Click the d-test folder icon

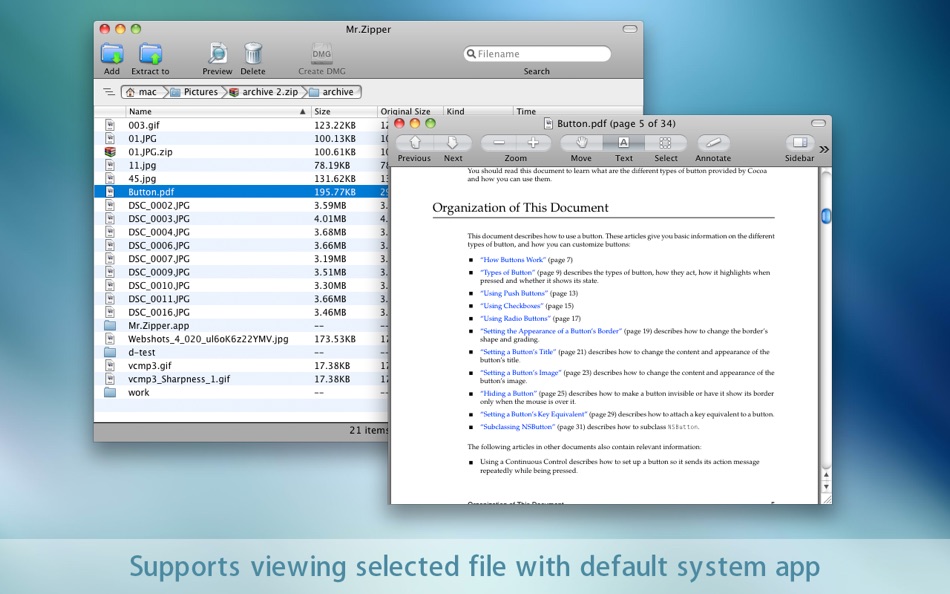pyautogui.click(x=110, y=352)
